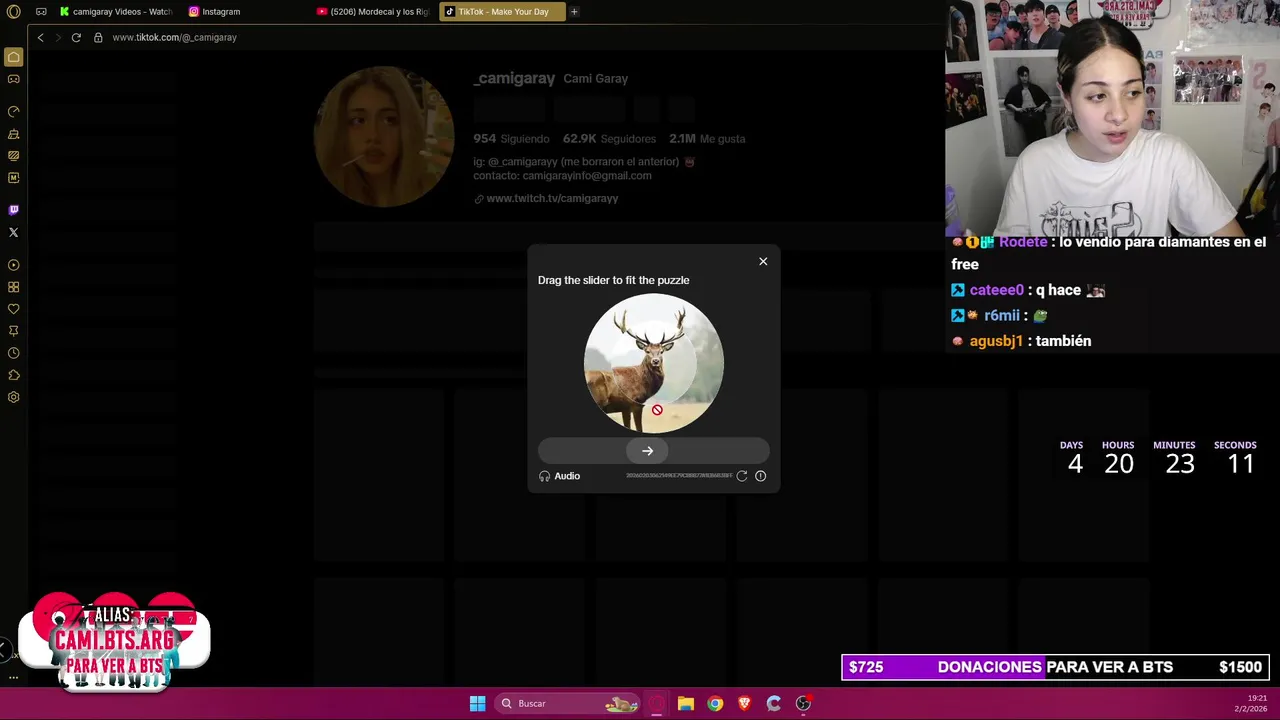This screenshot has width=1280, height=720.
Task: Open the sidebar three-dots setup menu
Action: pos(13,677)
